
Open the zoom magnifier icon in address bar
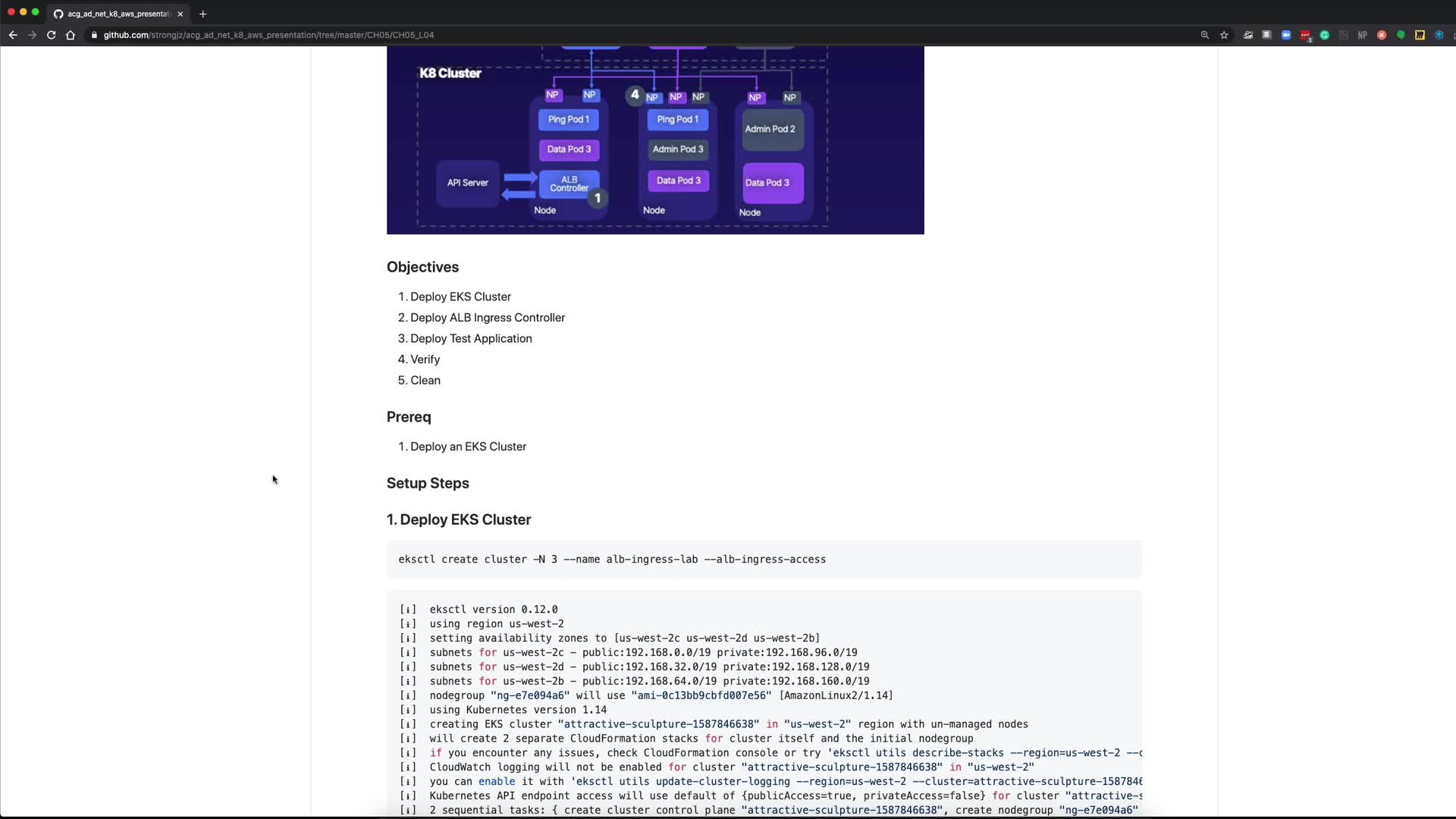pyautogui.click(x=1204, y=35)
